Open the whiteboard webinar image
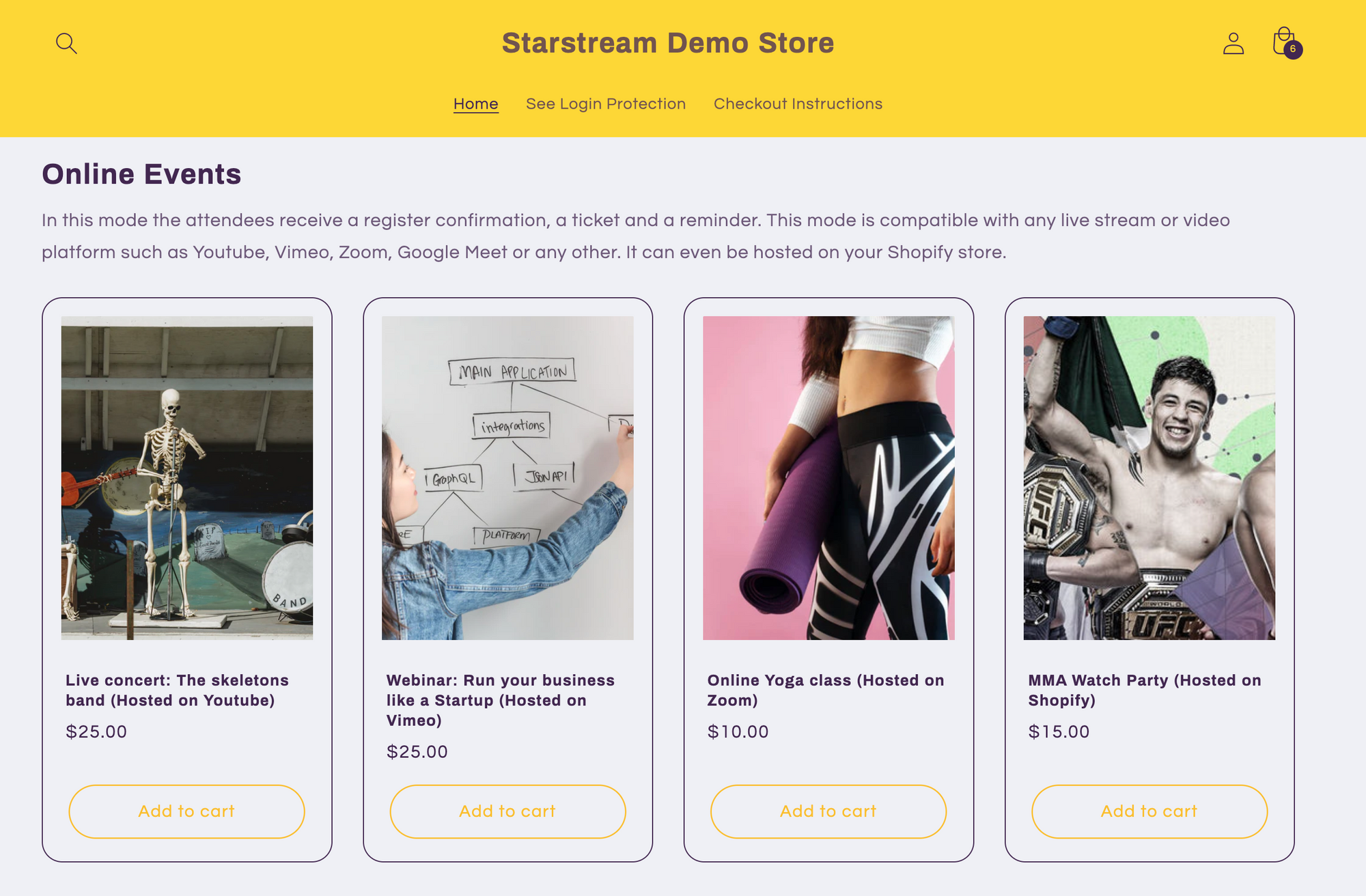The image size is (1366, 896). point(507,477)
